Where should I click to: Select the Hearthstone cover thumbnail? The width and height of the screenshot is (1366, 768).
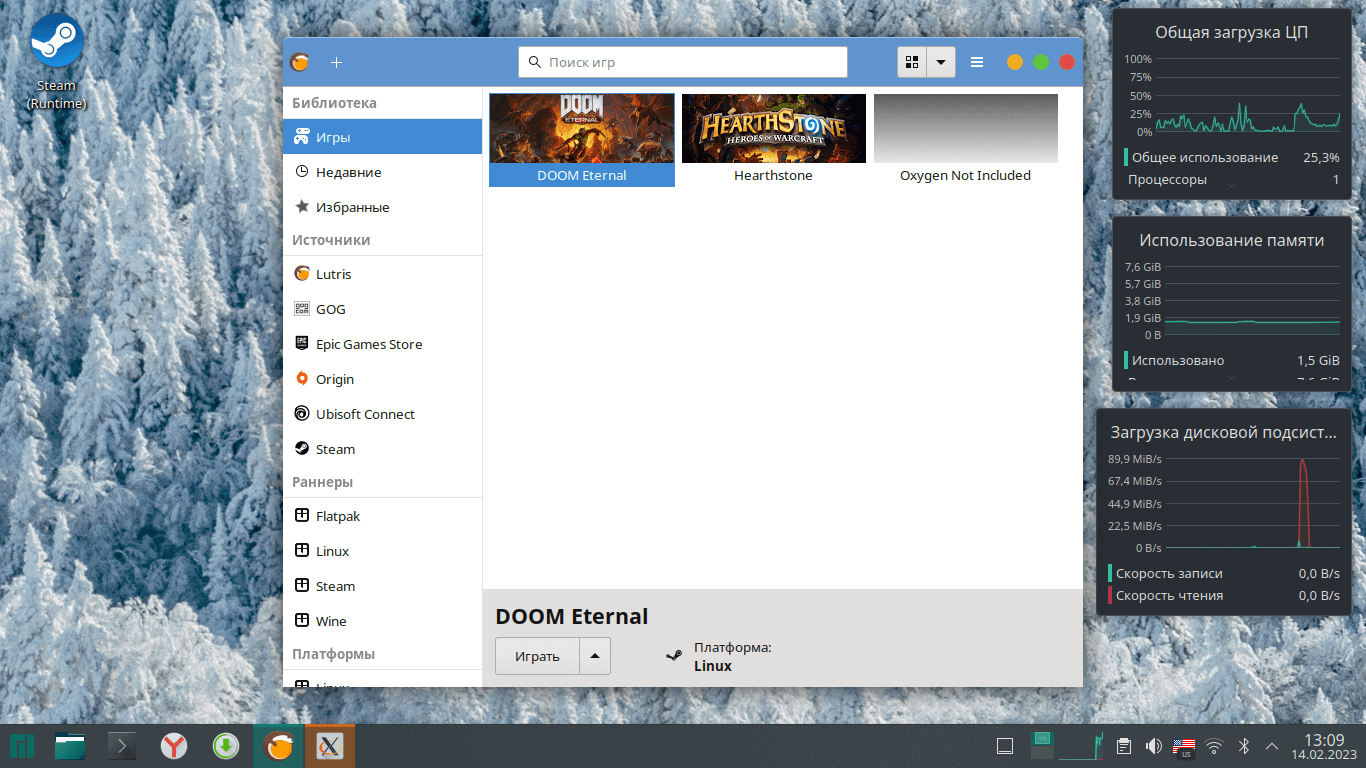(x=774, y=128)
